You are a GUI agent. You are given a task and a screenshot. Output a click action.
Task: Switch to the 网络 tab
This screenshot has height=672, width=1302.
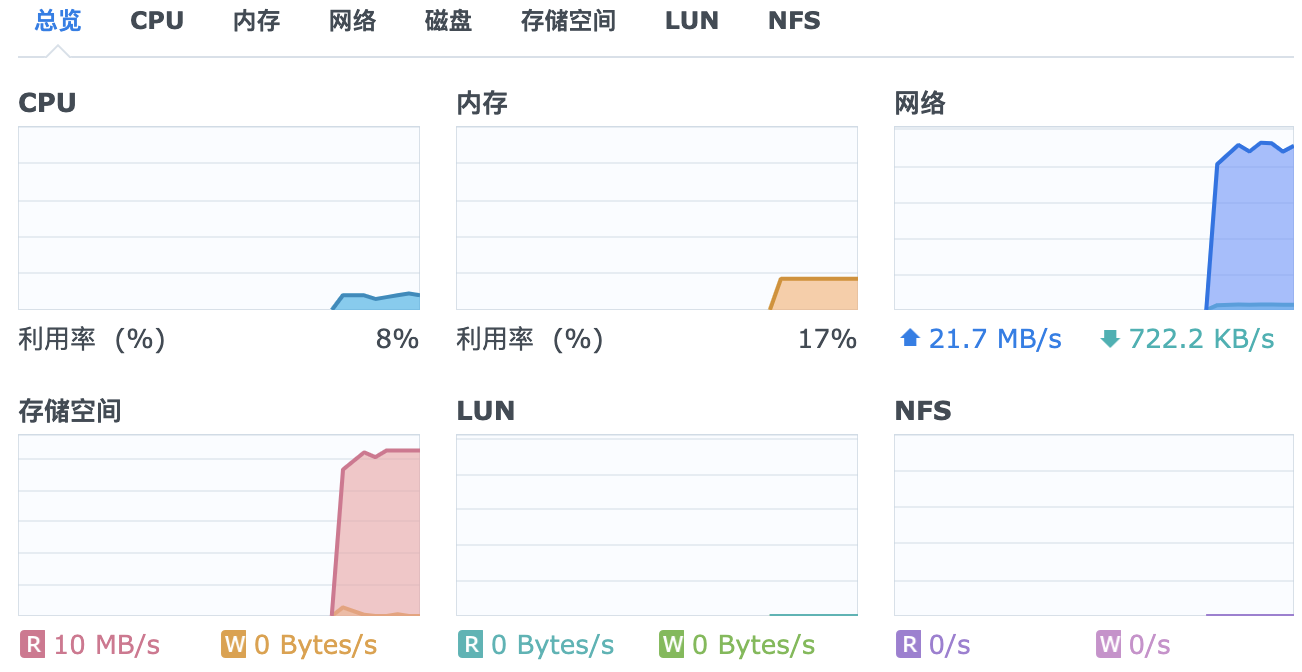351,20
